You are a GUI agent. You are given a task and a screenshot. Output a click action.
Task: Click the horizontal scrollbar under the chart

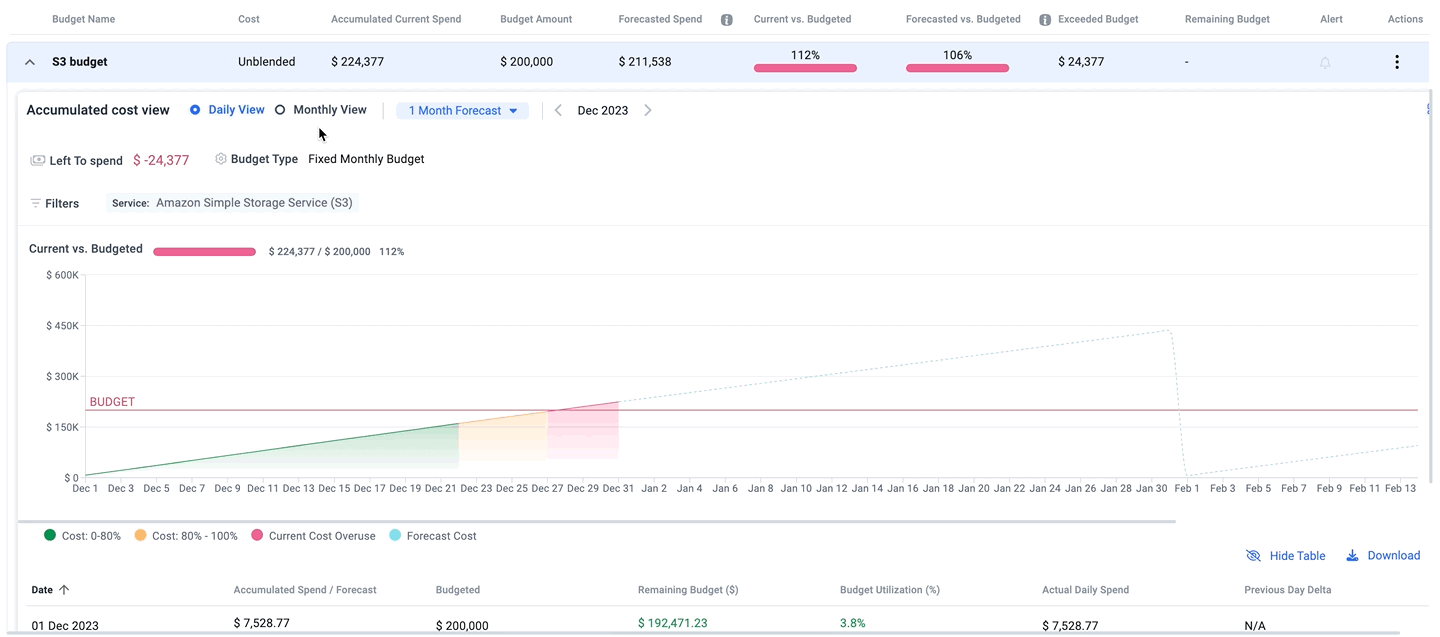point(597,521)
